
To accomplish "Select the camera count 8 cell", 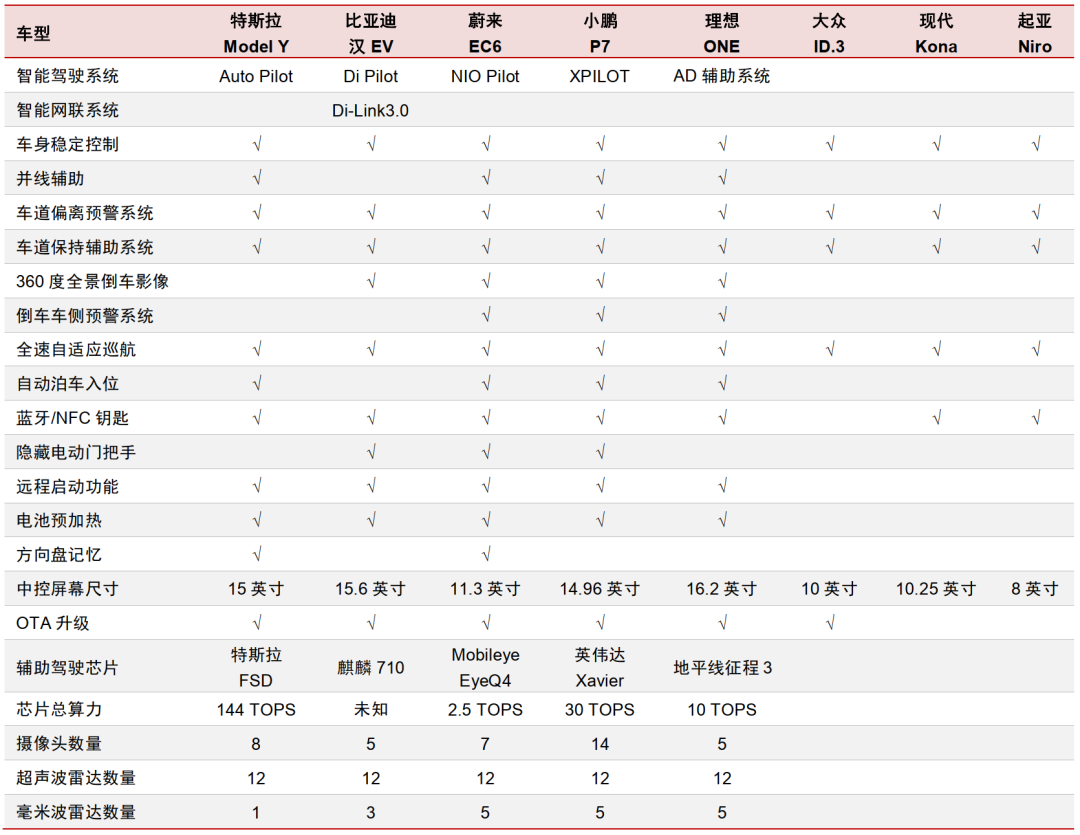I will point(256,744).
